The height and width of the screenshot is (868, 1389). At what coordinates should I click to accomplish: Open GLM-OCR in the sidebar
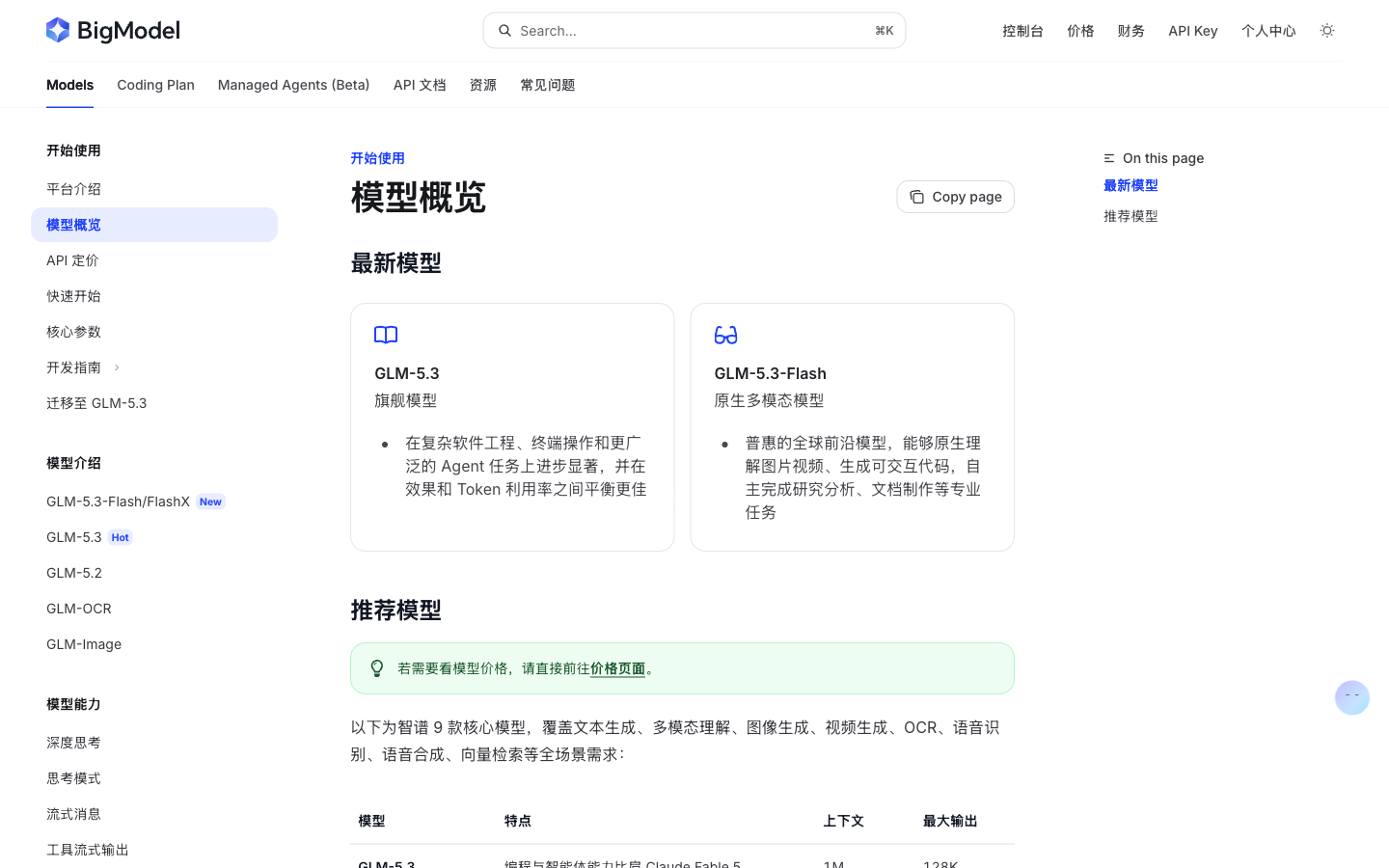154,609
